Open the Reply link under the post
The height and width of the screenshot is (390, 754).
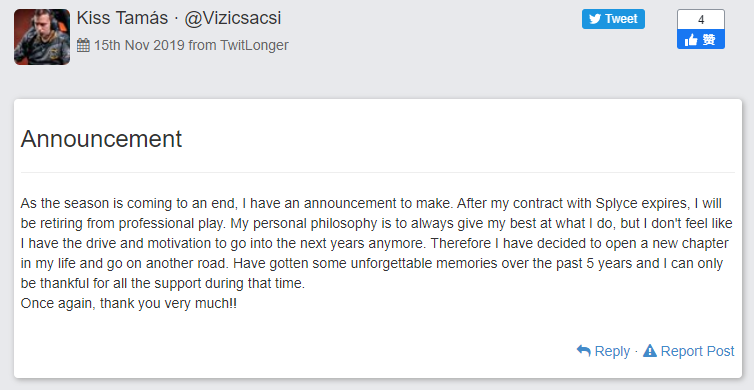click(612, 351)
